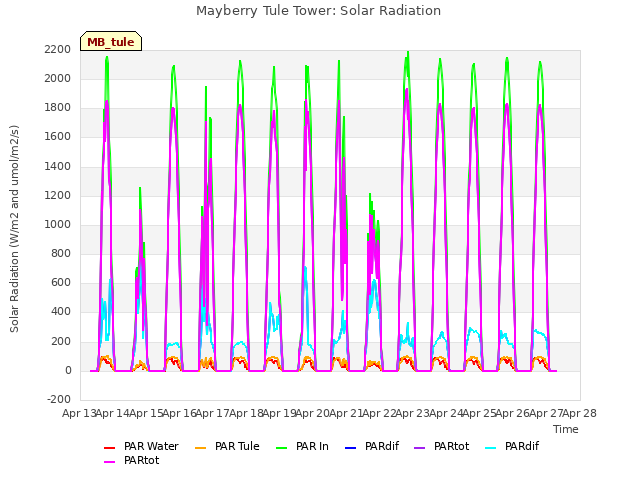Click the 2200 y-axis tick label
Viewport: 640px width, 480px height.
tap(58, 49)
